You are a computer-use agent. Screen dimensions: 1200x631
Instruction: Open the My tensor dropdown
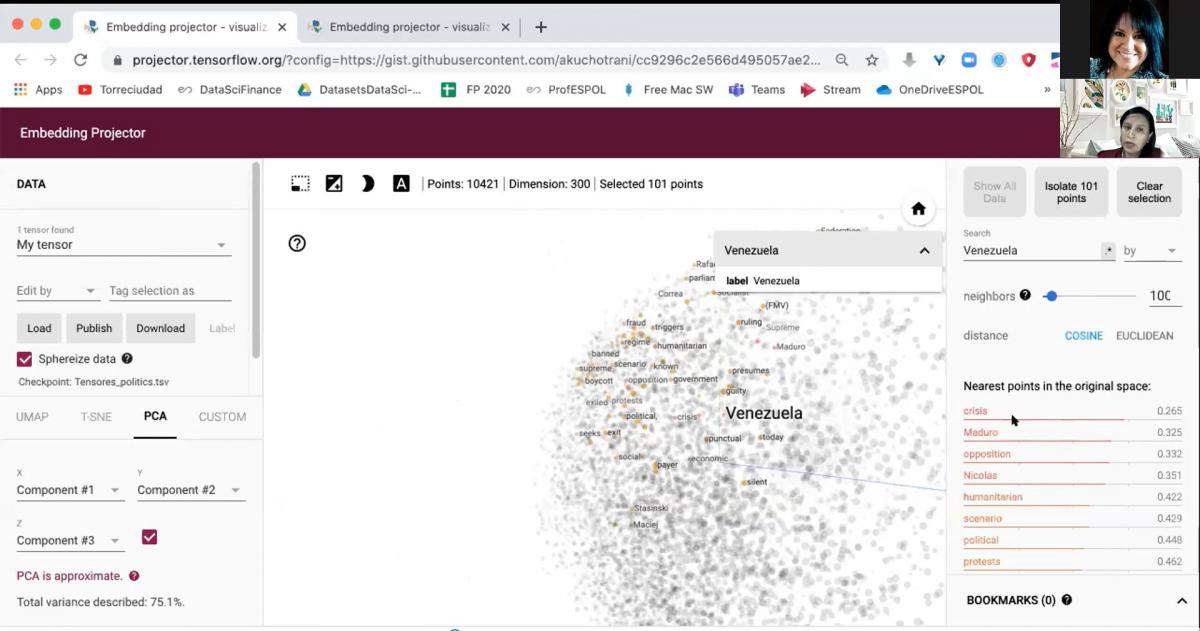124,245
